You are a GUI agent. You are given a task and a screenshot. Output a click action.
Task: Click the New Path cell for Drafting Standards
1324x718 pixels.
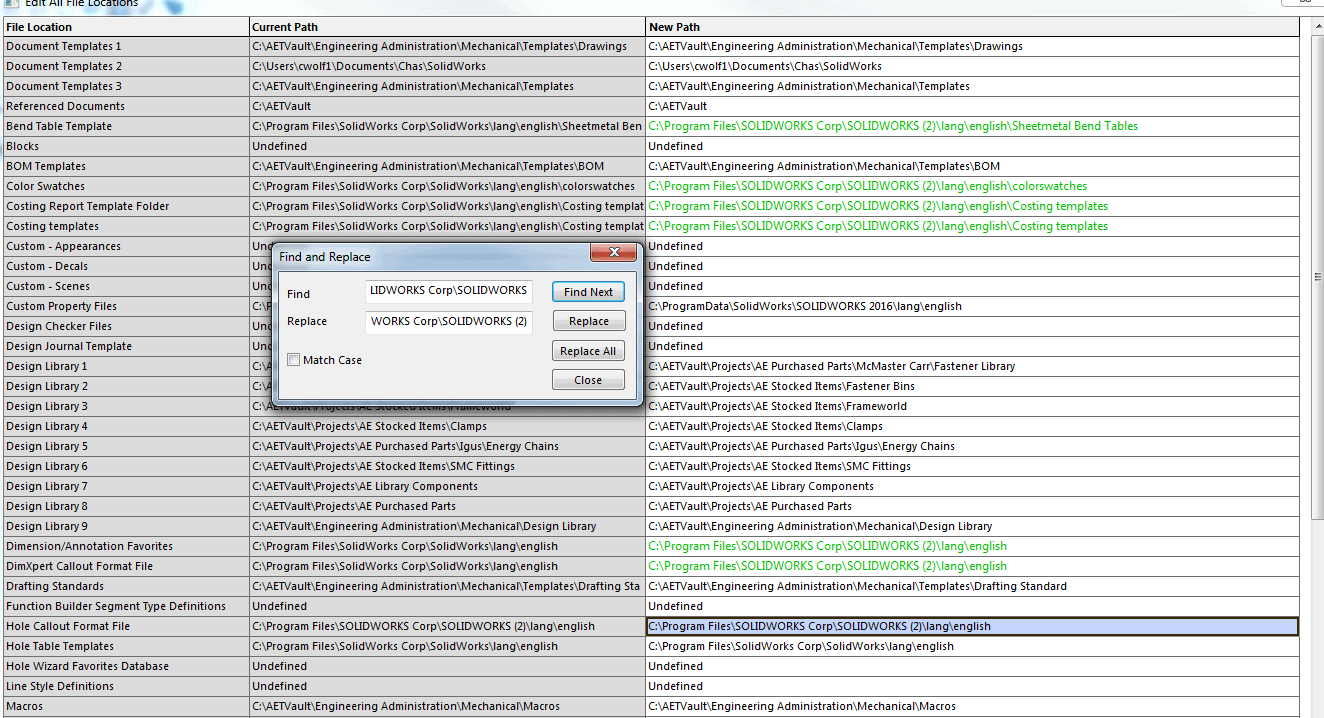tap(972, 586)
